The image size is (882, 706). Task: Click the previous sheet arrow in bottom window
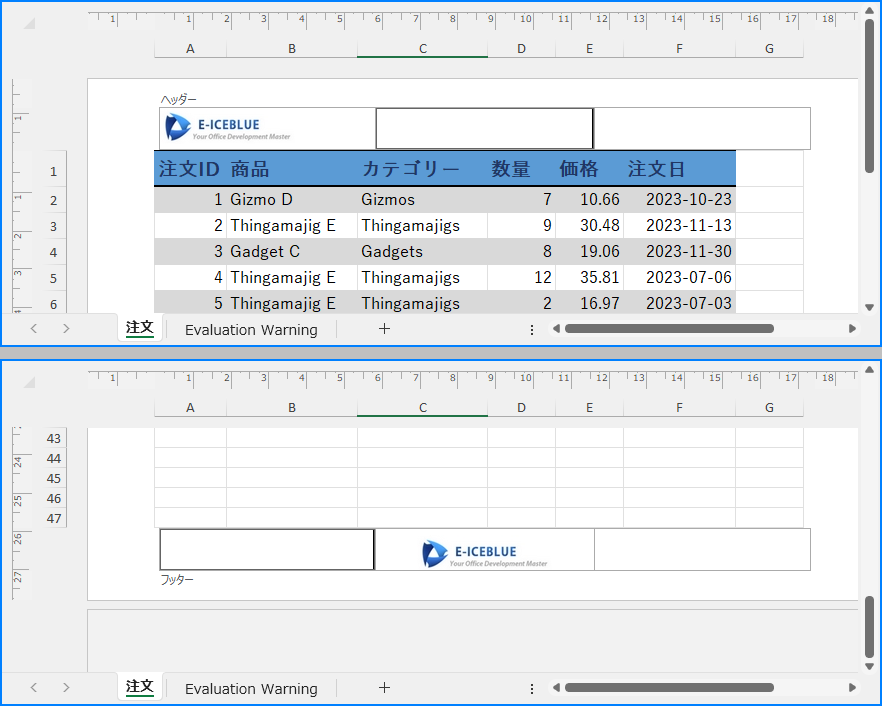click(x=34, y=687)
